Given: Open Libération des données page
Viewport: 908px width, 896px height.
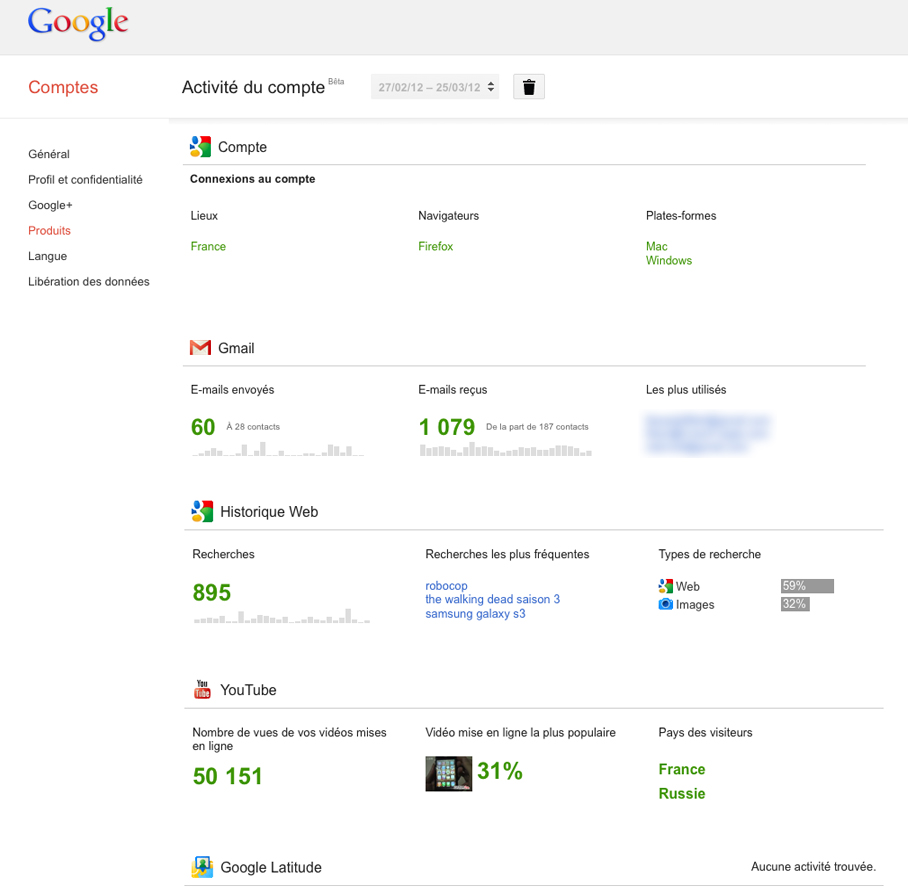Looking at the screenshot, I should coord(89,282).
